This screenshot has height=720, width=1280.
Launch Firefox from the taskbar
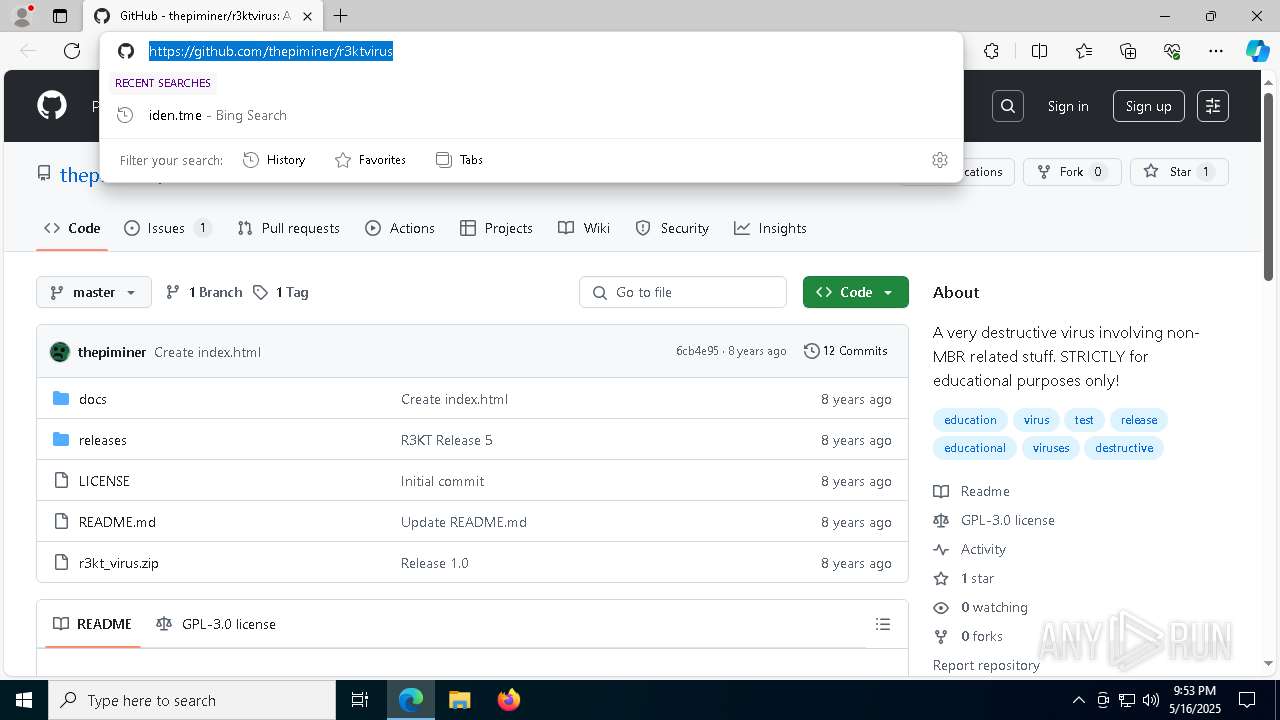coord(509,700)
